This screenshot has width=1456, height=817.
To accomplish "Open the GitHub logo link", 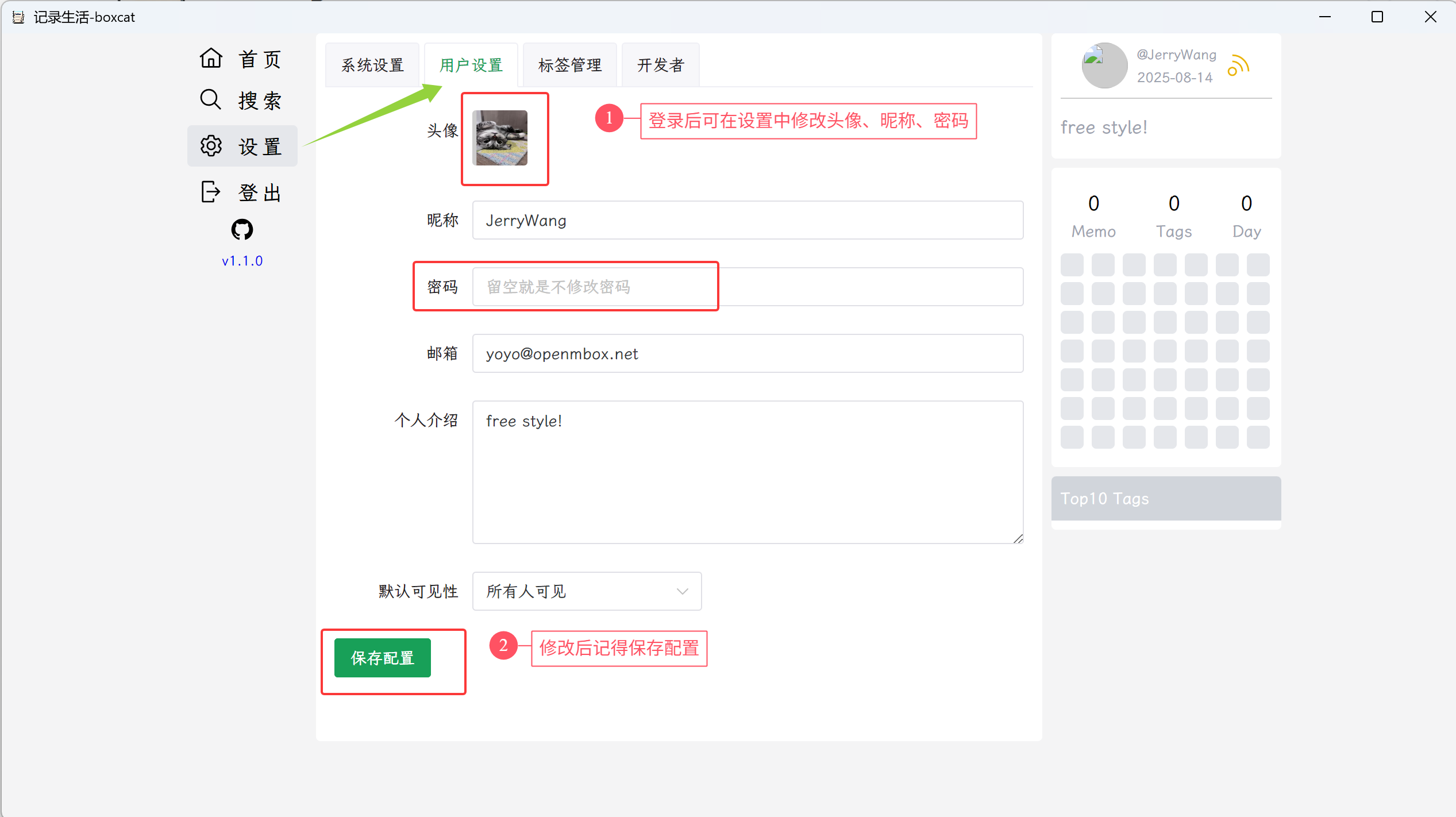I will (x=242, y=229).
